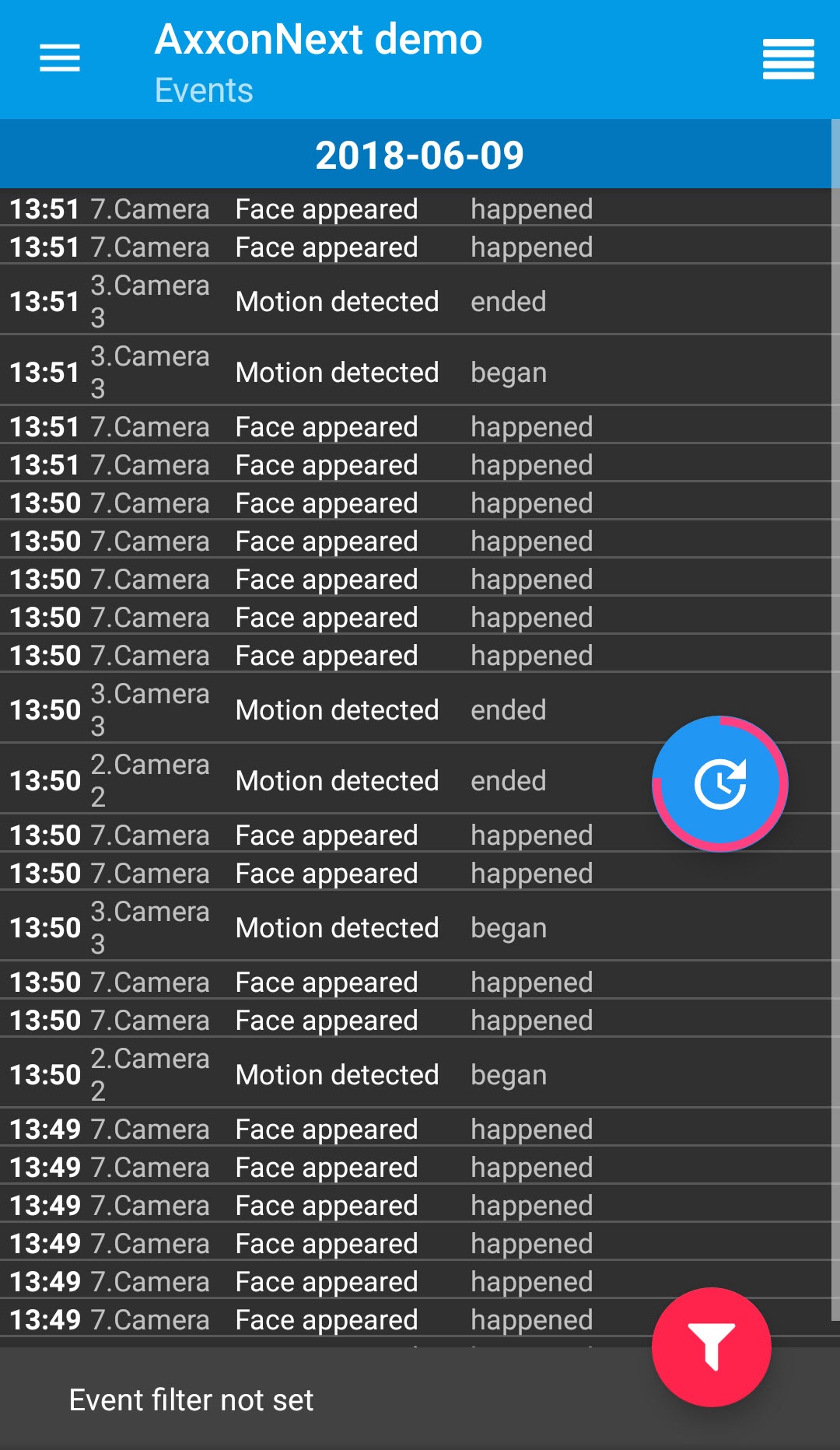840x1450 pixels.
Task: Open the red funnel filter button
Action: (x=711, y=1347)
